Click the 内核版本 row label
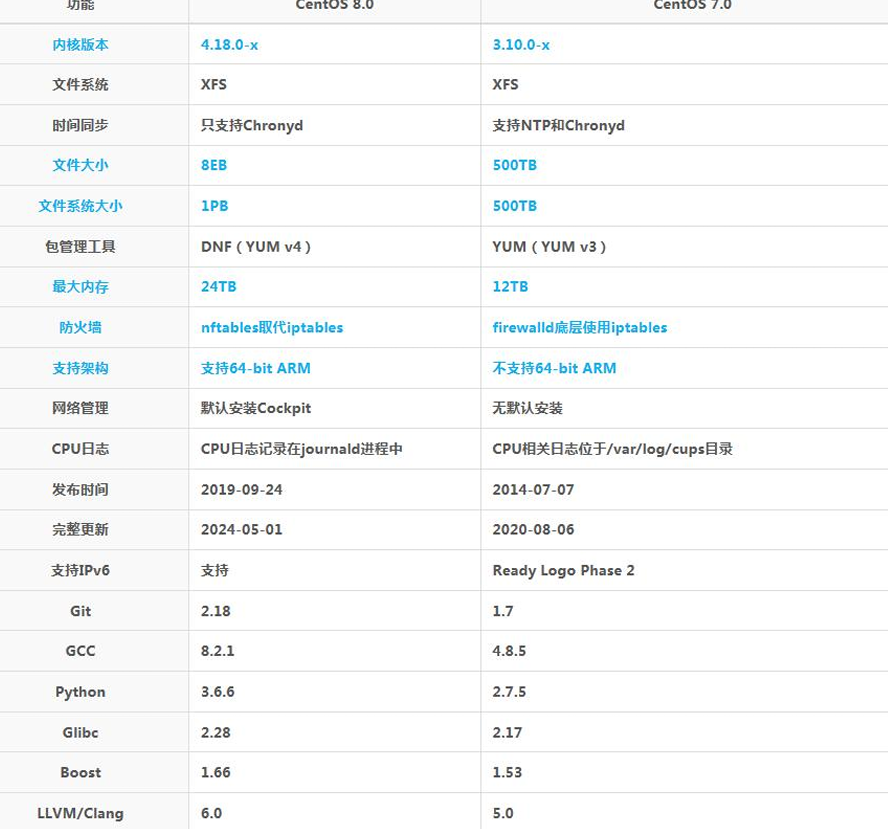The image size is (888, 829). (80, 45)
